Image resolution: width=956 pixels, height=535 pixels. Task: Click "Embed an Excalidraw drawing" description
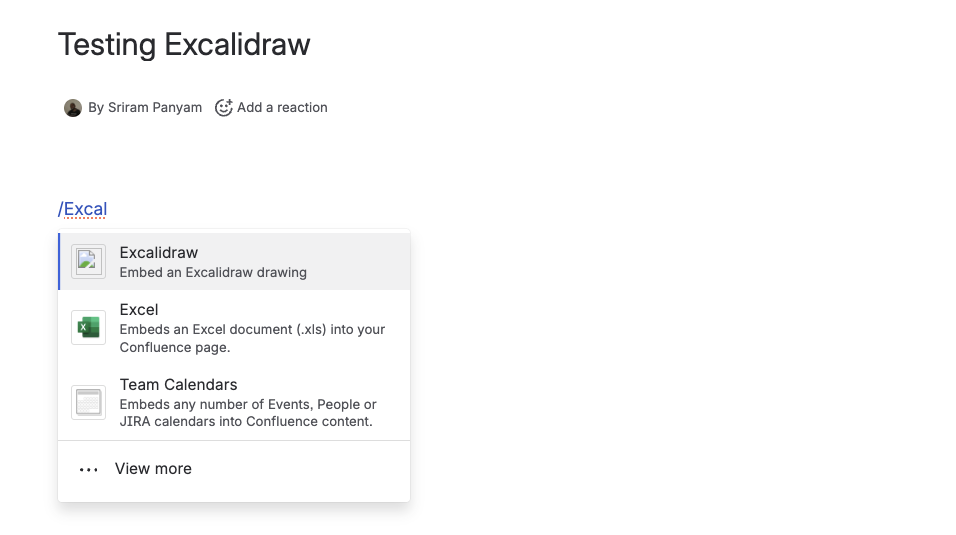[x=213, y=272]
